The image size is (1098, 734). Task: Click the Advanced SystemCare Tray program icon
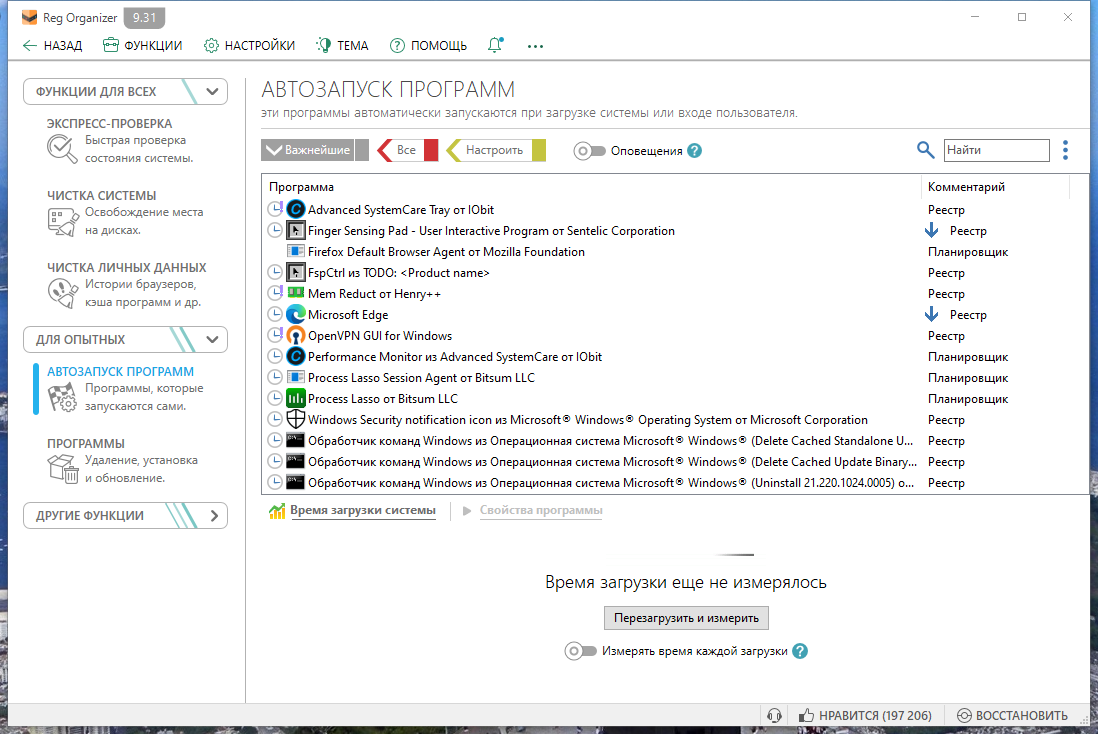[x=296, y=209]
